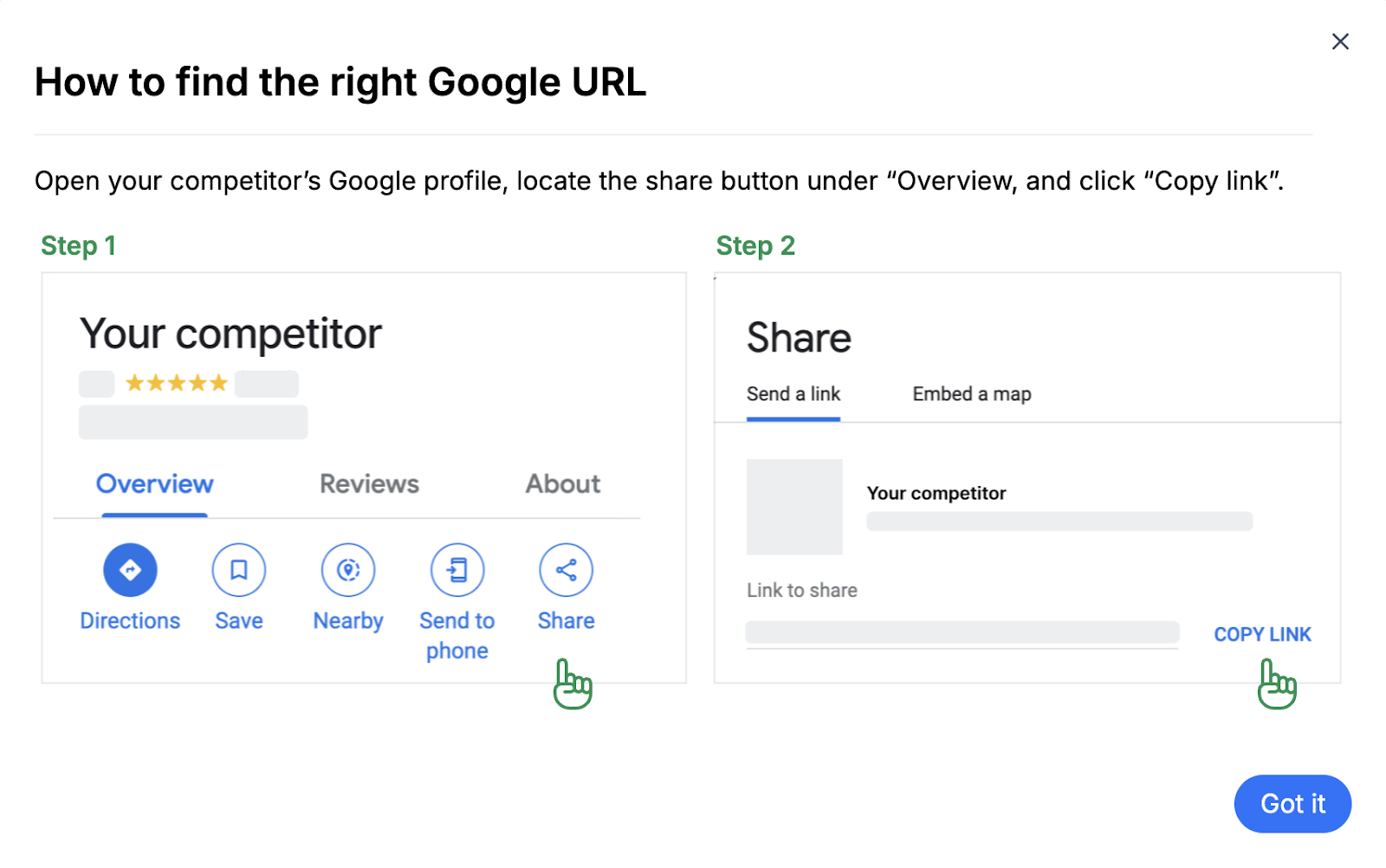Select the Send a link tab

click(x=793, y=394)
